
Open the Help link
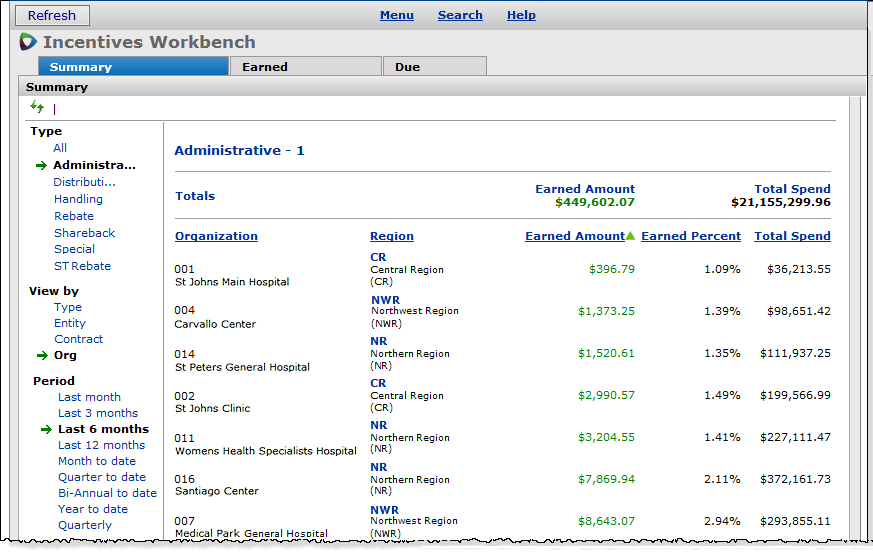coord(521,15)
